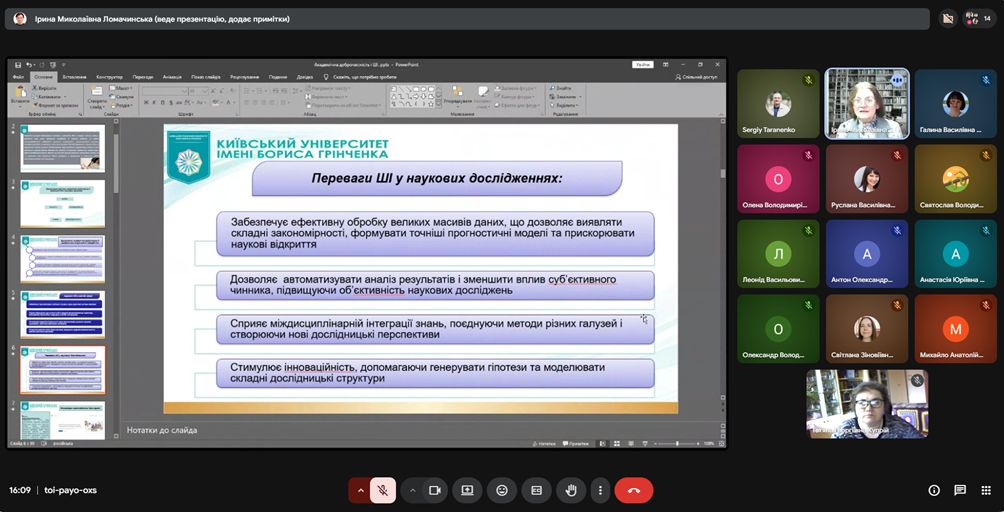Open the meeting details info icon
Image resolution: width=1004 pixels, height=512 pixels.
(x=934, y=490)
